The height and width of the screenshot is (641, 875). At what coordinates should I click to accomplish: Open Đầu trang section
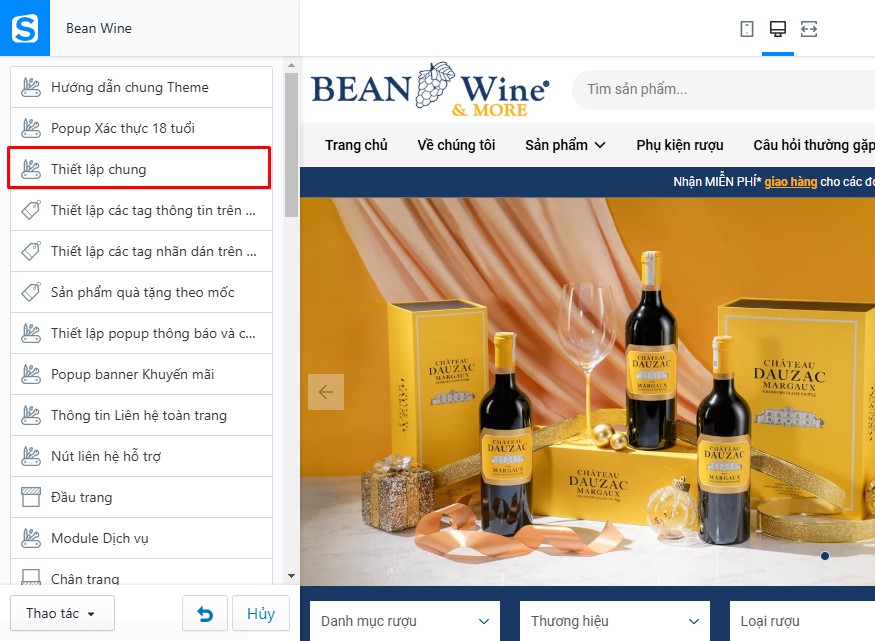pos(141,497)
